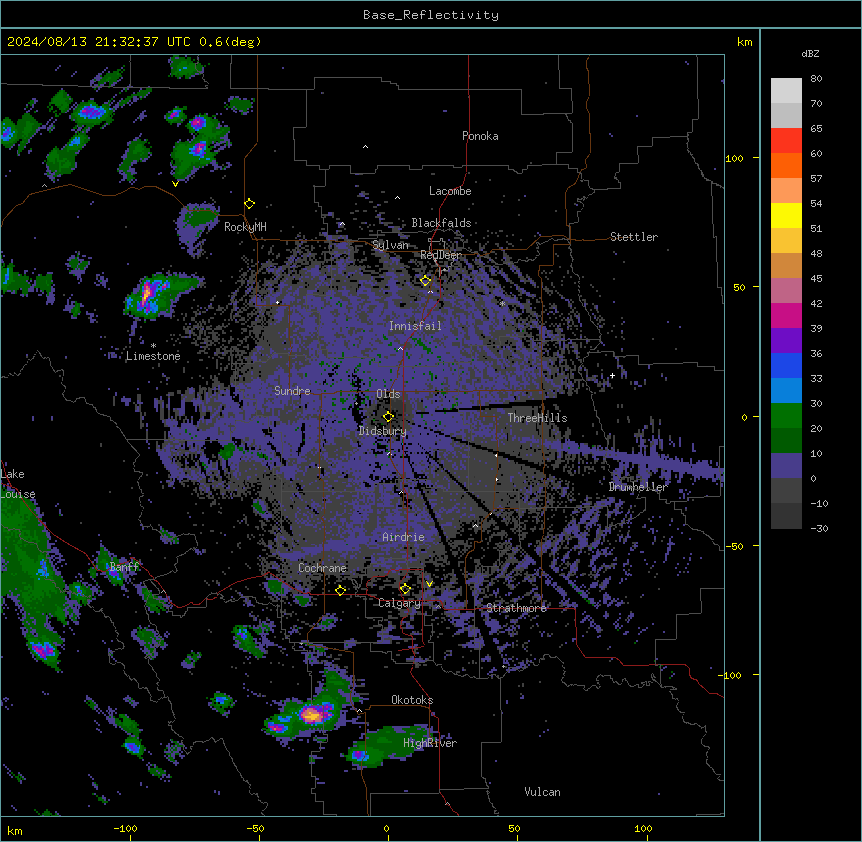Pick the bright yellow swatch in dBZ legend
This screenshot has width=862, height=842.
pyautogui.click(x=786, y=215)
